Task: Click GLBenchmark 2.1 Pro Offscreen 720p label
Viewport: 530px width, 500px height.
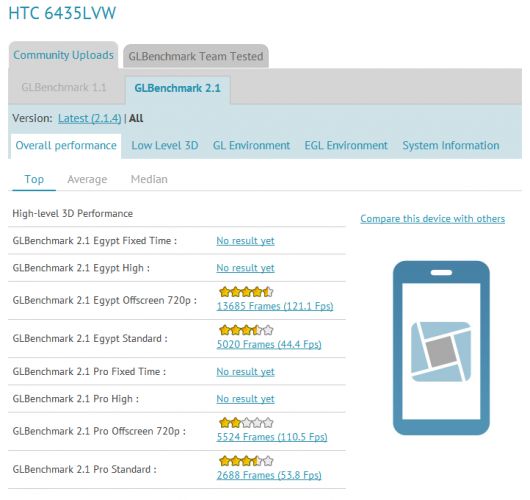Action: click(x=99, y=431)
